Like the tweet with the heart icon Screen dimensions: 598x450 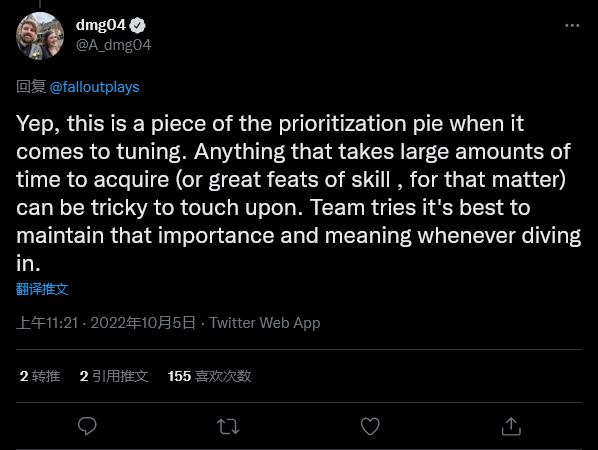(370, 426)
